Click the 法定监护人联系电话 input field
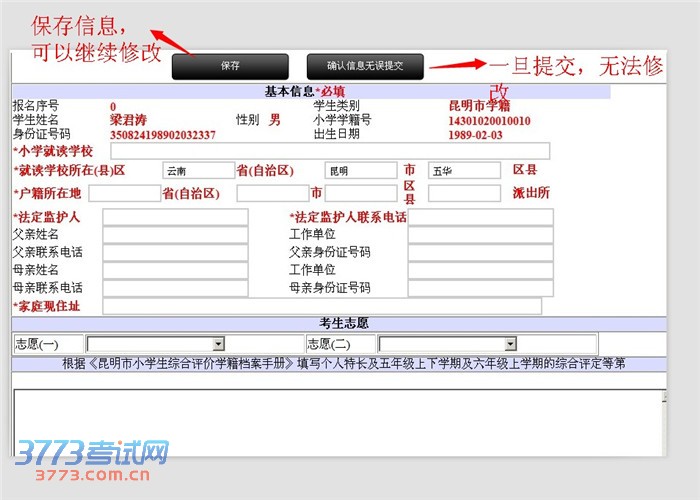The height and width of the screenshot is (500, 700). (480, 217)
